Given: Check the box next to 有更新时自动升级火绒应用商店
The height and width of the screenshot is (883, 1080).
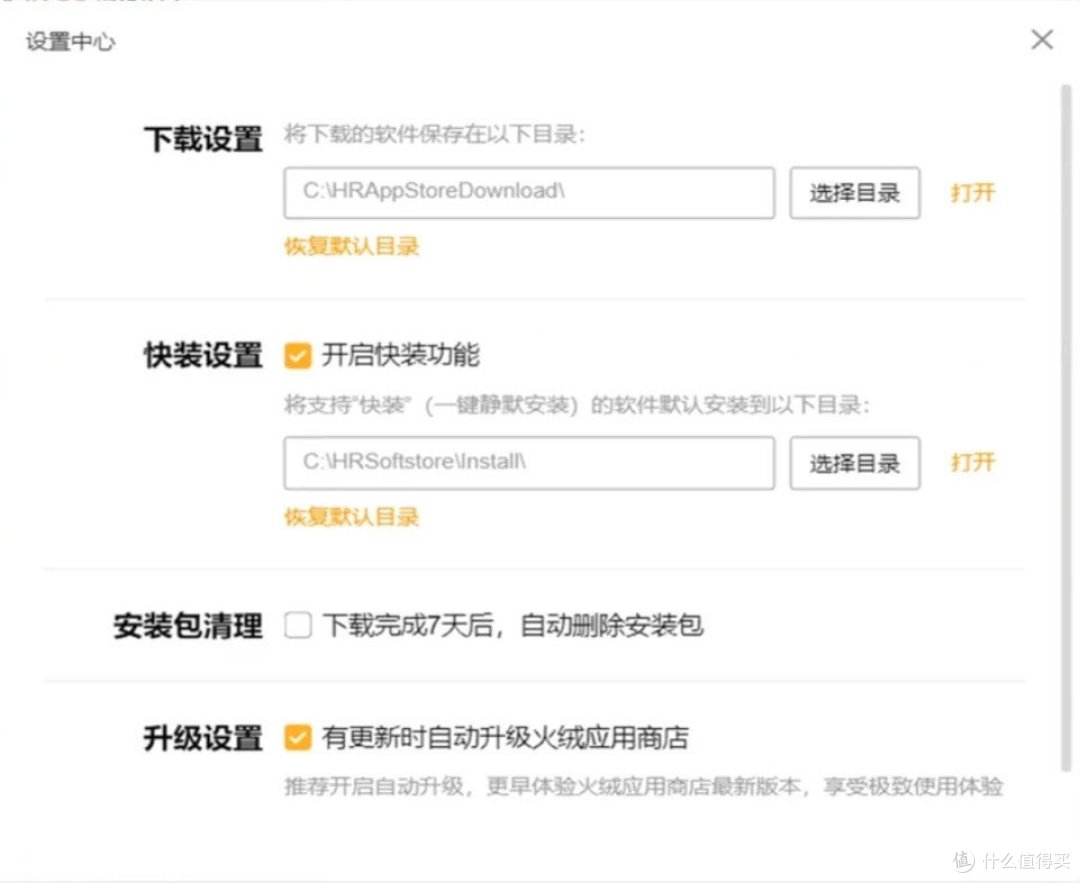Looking at the screenshot, I should point(297,737).
